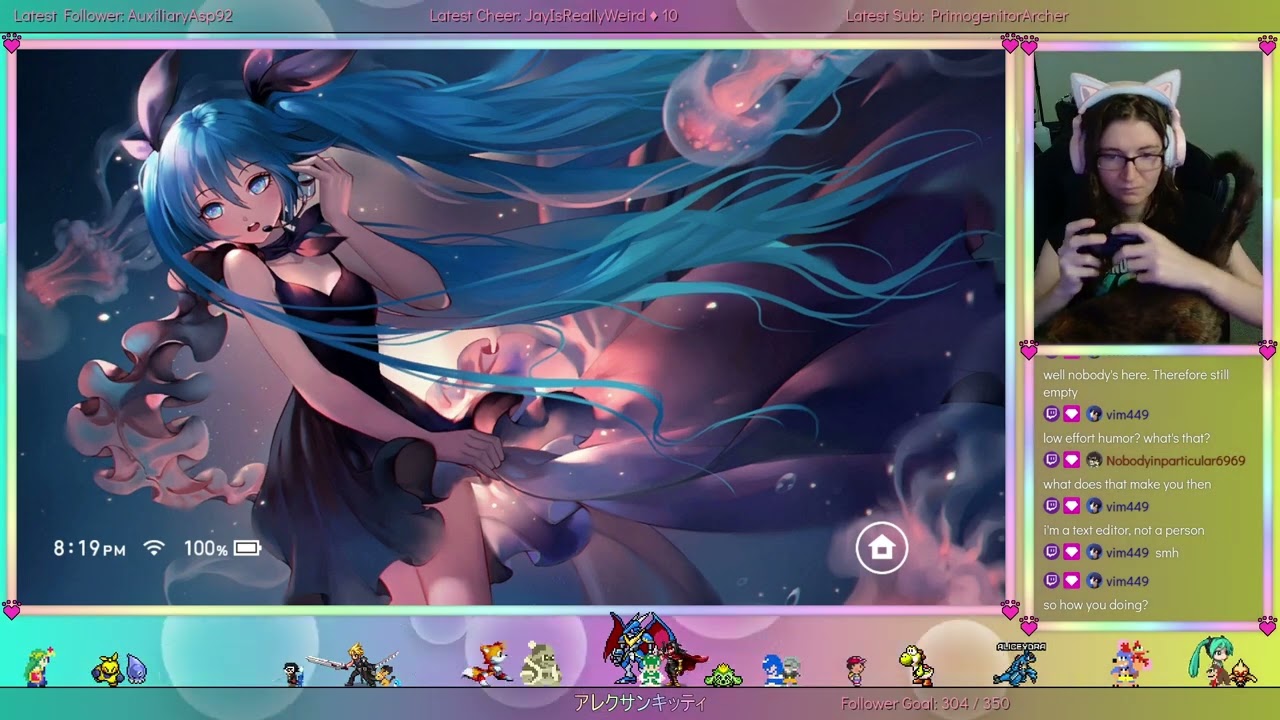Click the blonde swordsman sprite with large sword

(352, 665)
